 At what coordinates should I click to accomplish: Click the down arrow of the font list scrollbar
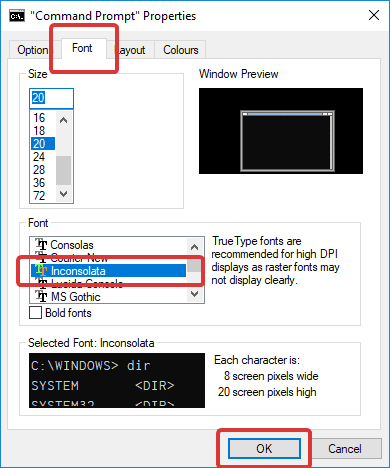(194, 294)
